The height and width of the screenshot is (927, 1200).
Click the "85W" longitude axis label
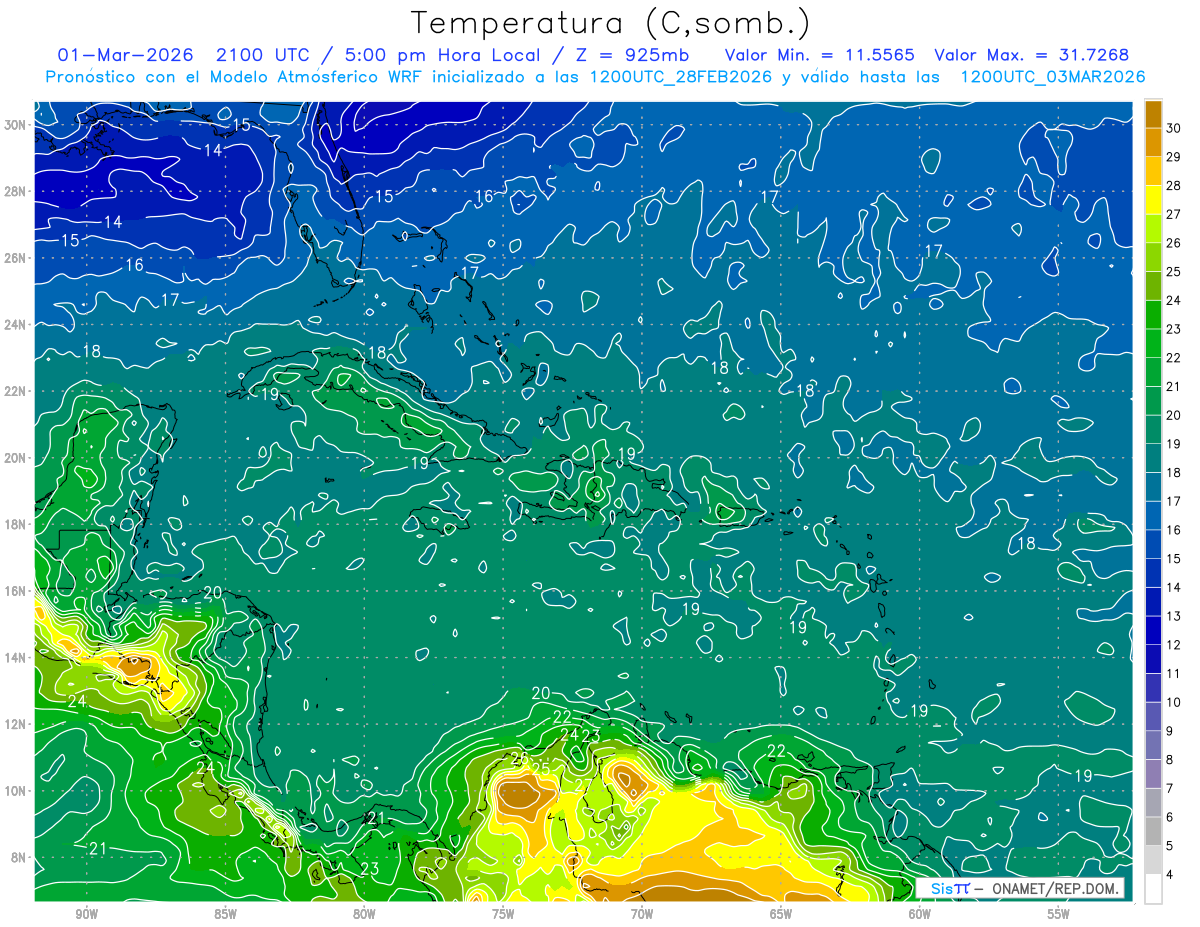click(225, 915)
